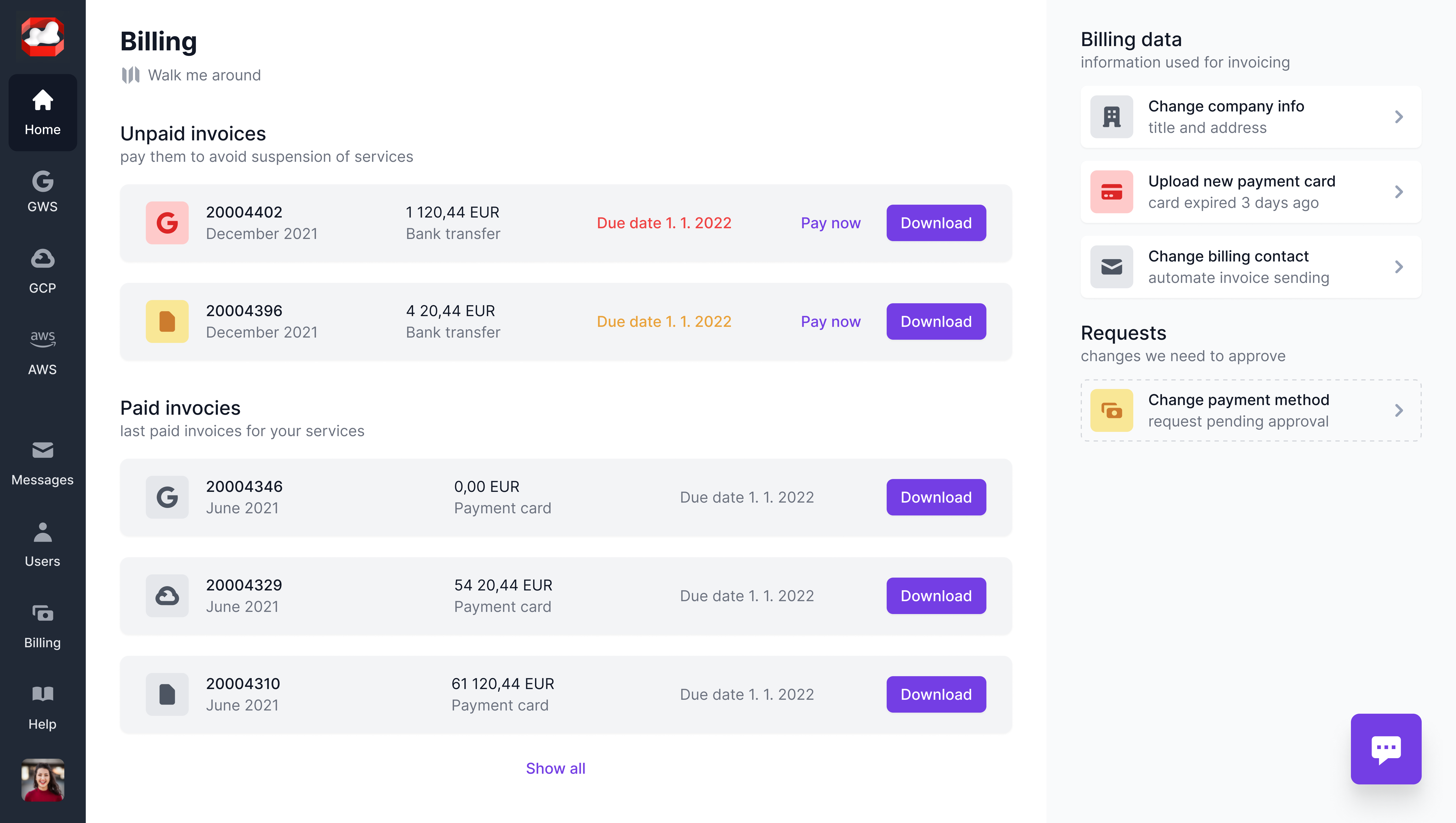Screen dimensions: 1456x823
Task: Click the cloud icon on invoice 20004329
Action: [167, 596]
